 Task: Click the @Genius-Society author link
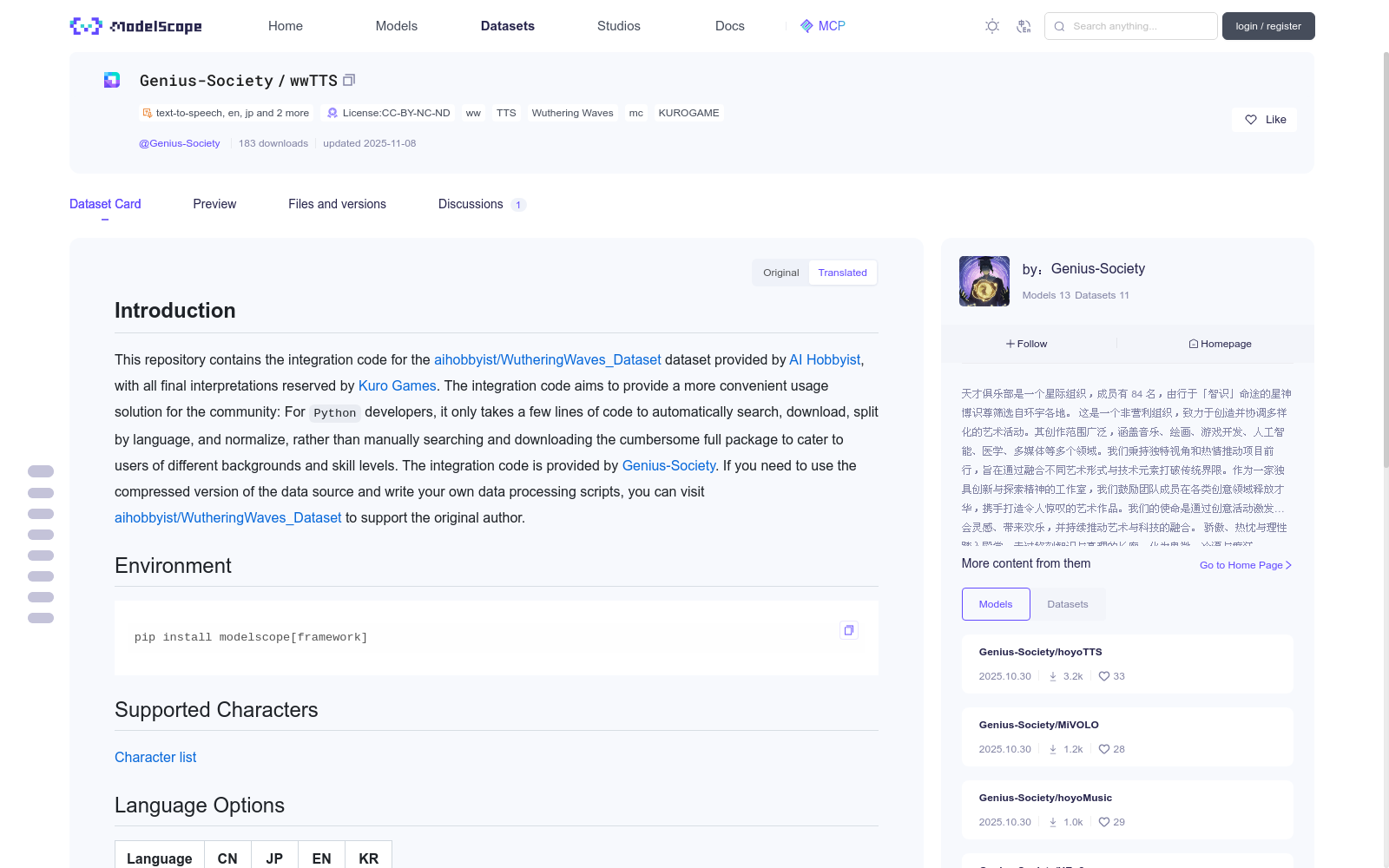pos(180,143)
